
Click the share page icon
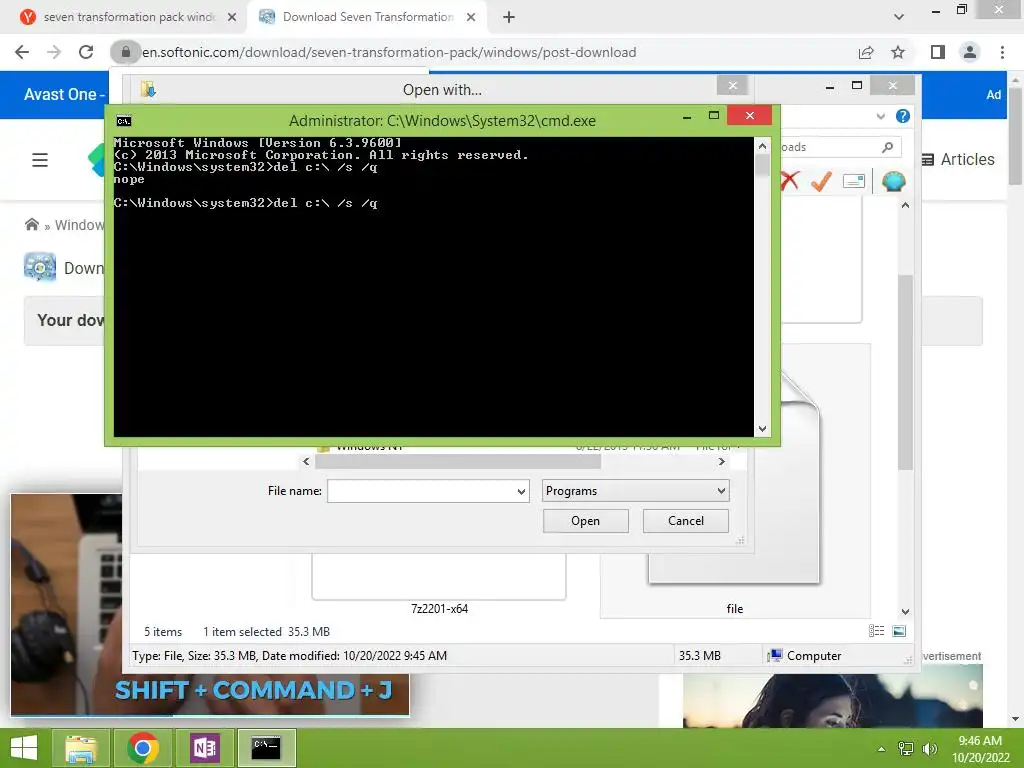coord(866,52)
